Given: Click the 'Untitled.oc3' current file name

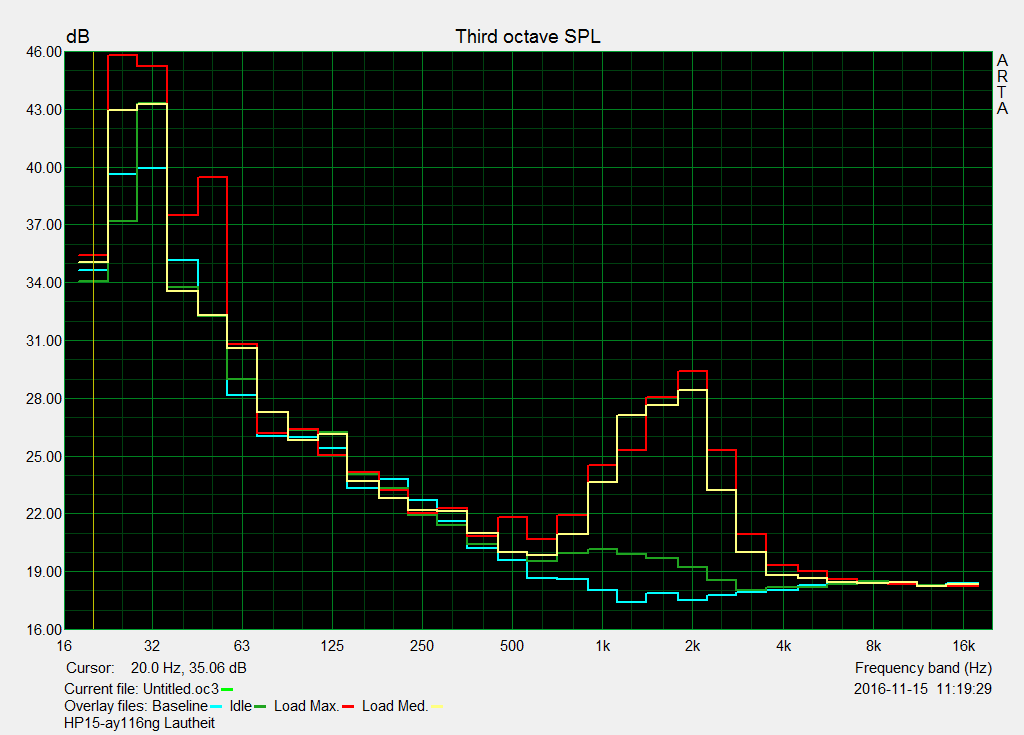Looking at the screenshot, I should click(180, 689).
